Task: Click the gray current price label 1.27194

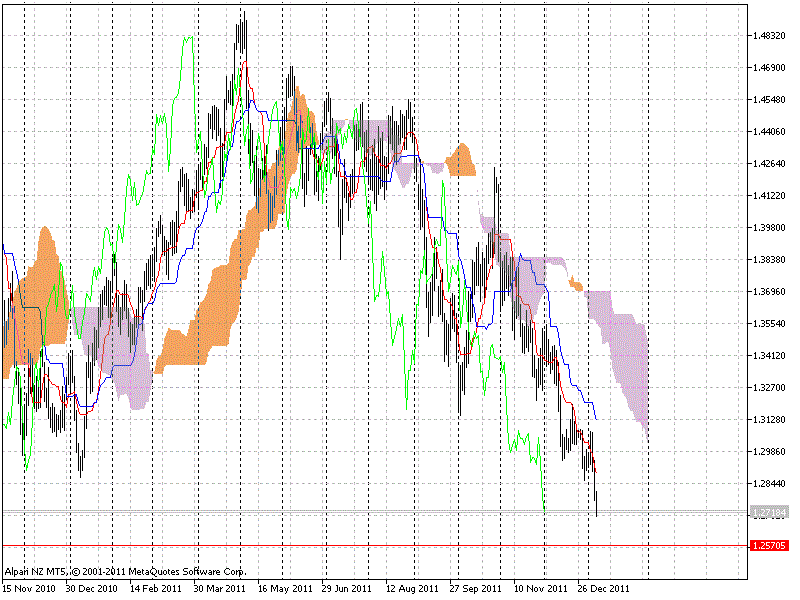Action: (x=769, y=512)
